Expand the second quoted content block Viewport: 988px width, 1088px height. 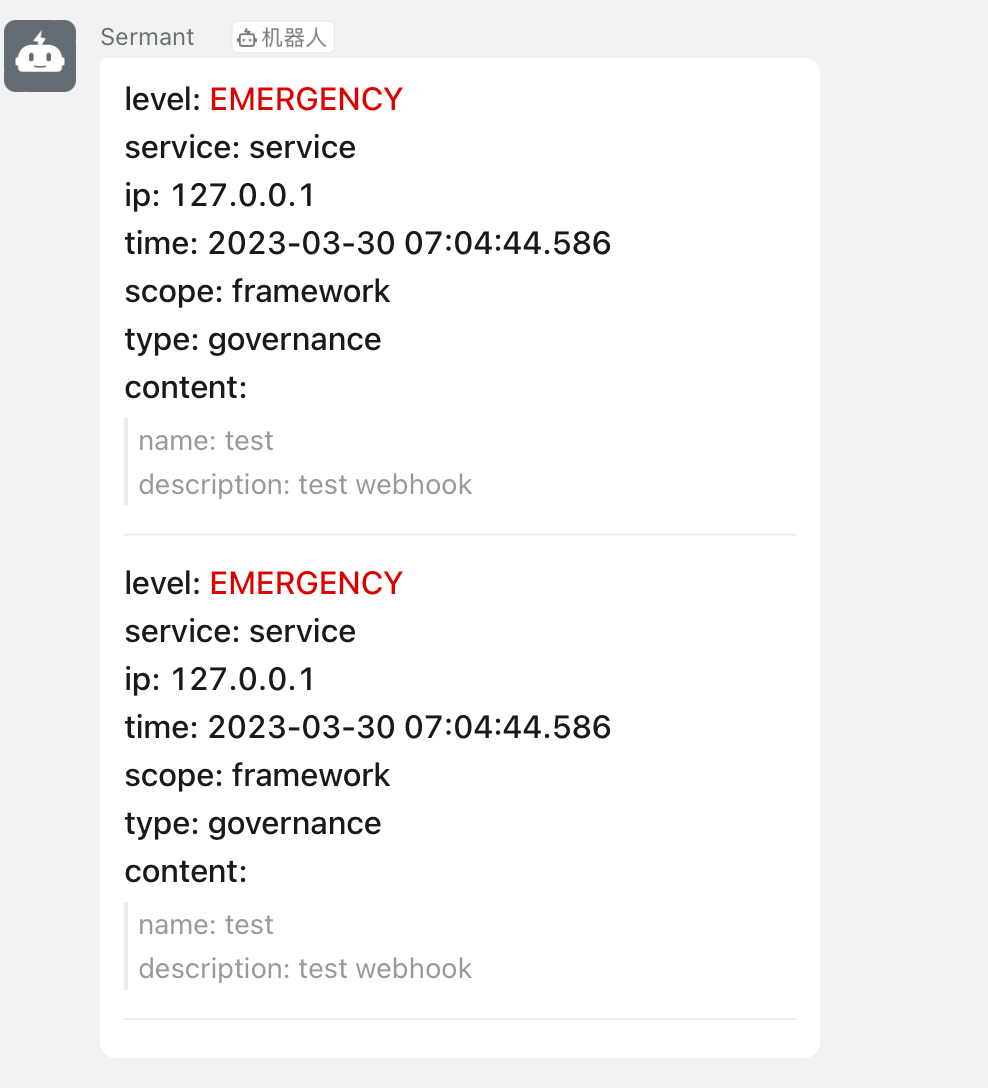(x=305, y=946)
